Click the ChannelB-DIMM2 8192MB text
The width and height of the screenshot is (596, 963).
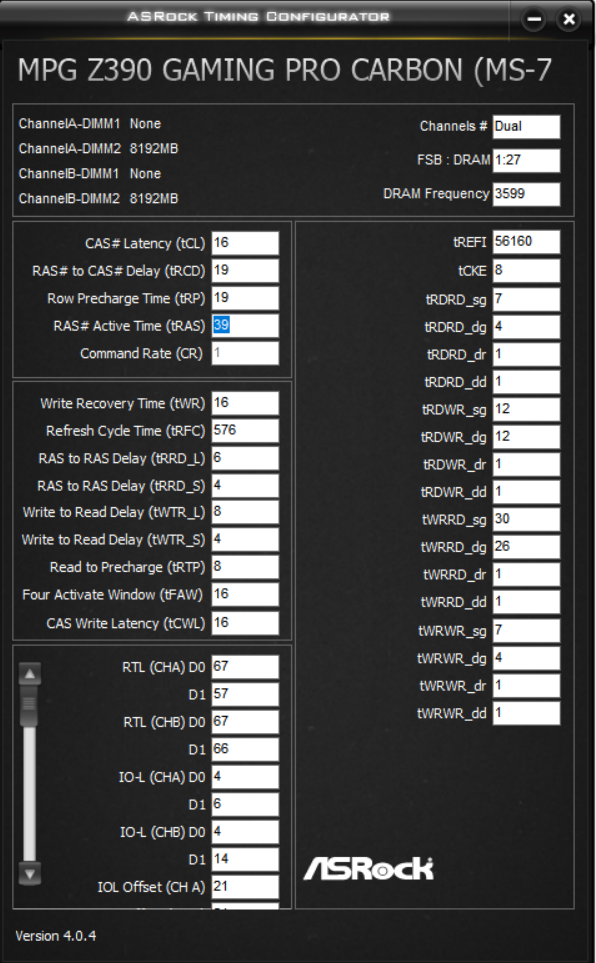click(x=98, y=198)
